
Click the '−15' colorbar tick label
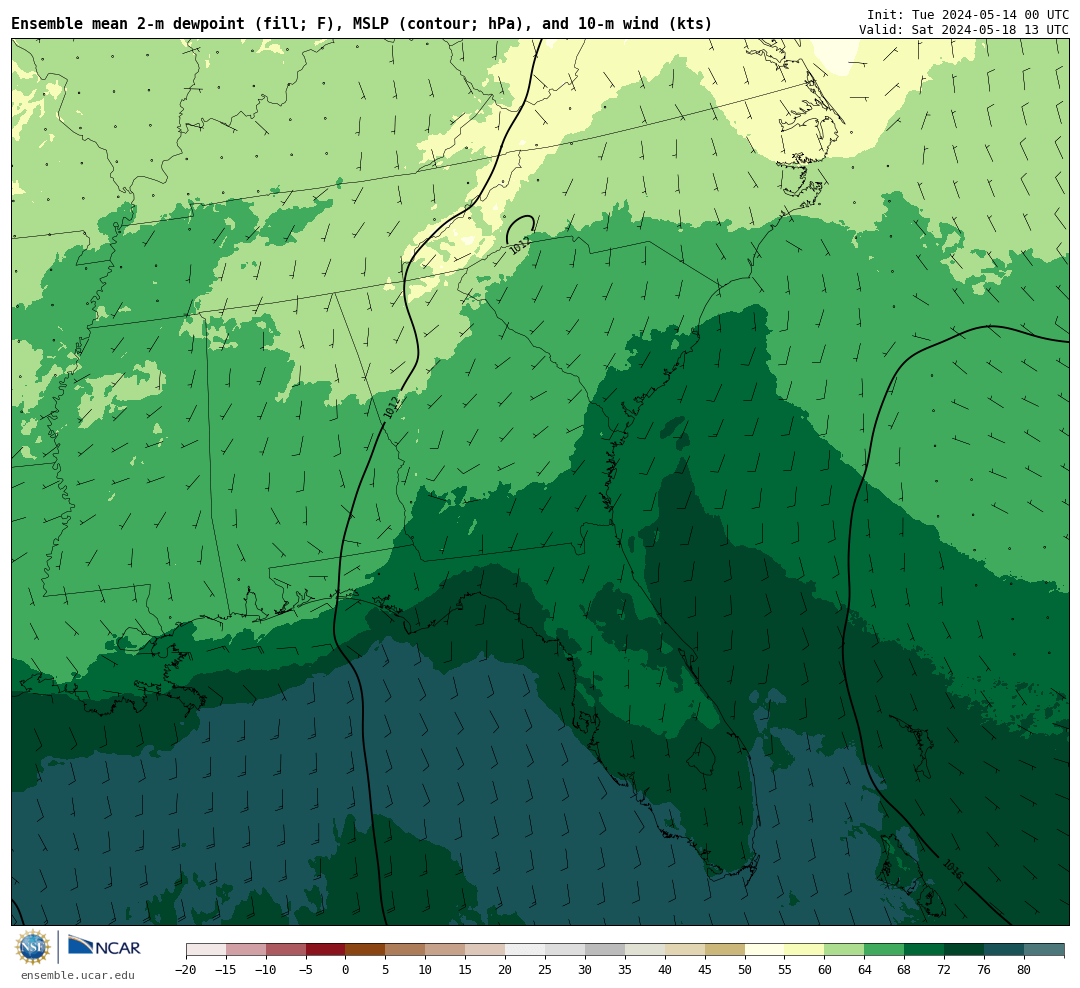[226, 970]
